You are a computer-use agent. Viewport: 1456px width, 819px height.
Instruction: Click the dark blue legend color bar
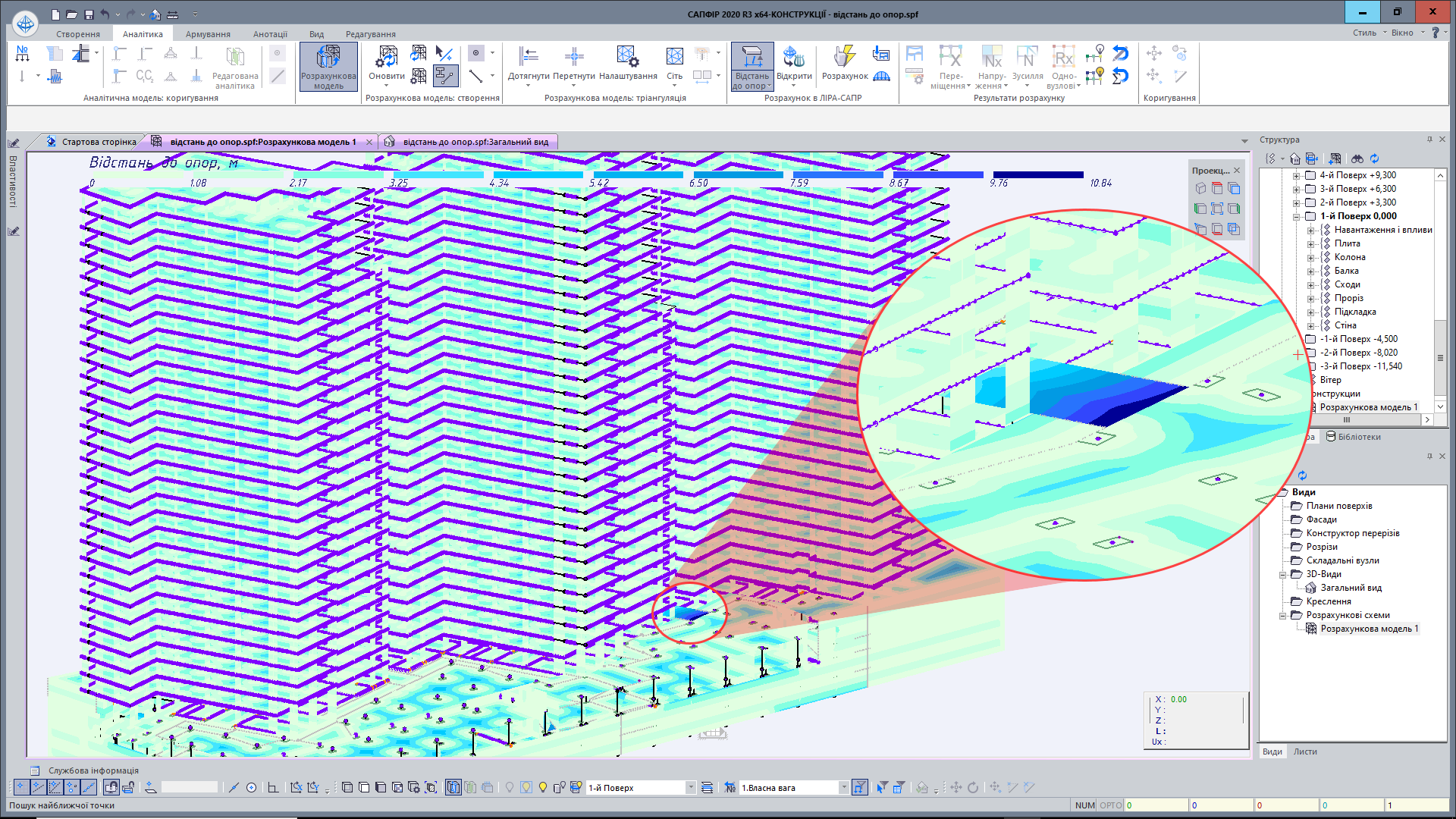[1037, 174]
